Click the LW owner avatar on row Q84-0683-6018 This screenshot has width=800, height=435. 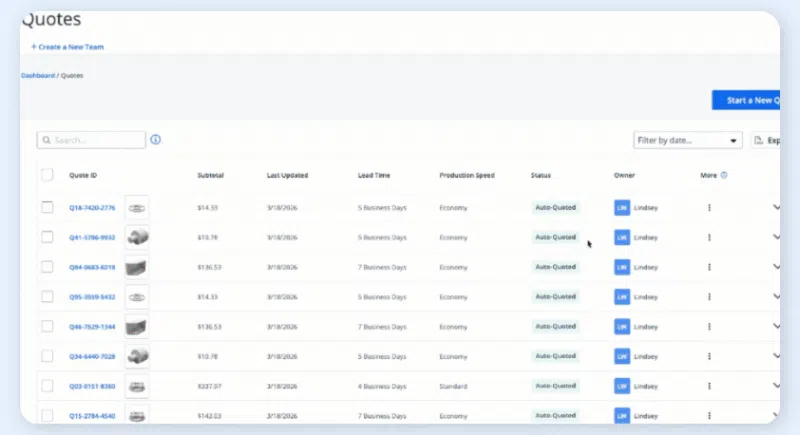point(622,267)
